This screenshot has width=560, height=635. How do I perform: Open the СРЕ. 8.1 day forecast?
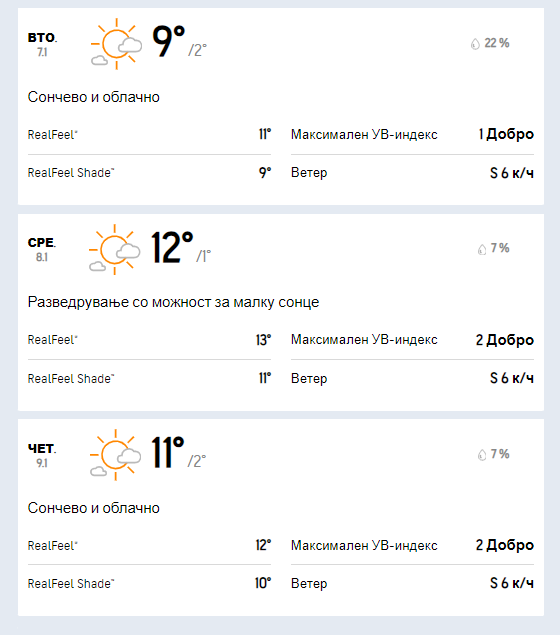click(x=42, y=249)
